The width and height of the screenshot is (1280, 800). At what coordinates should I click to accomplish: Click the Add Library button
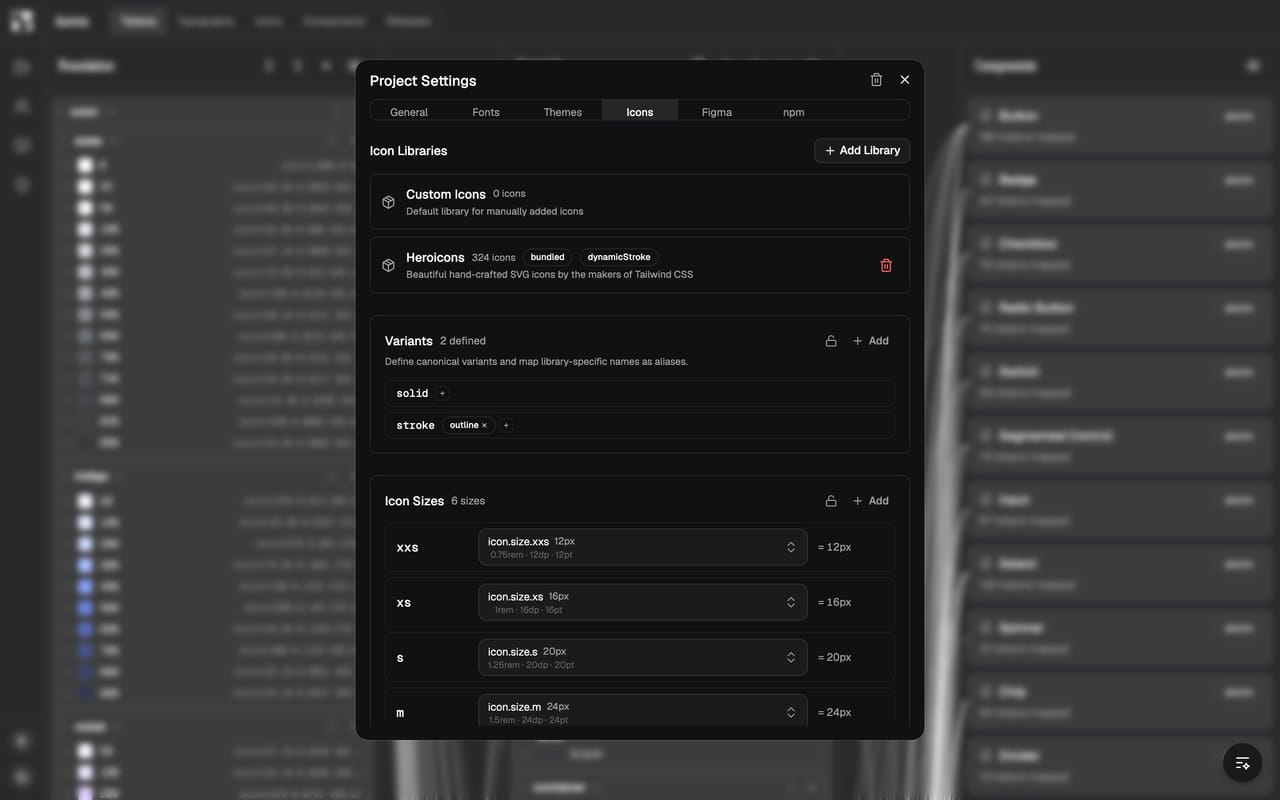[862, 150]
